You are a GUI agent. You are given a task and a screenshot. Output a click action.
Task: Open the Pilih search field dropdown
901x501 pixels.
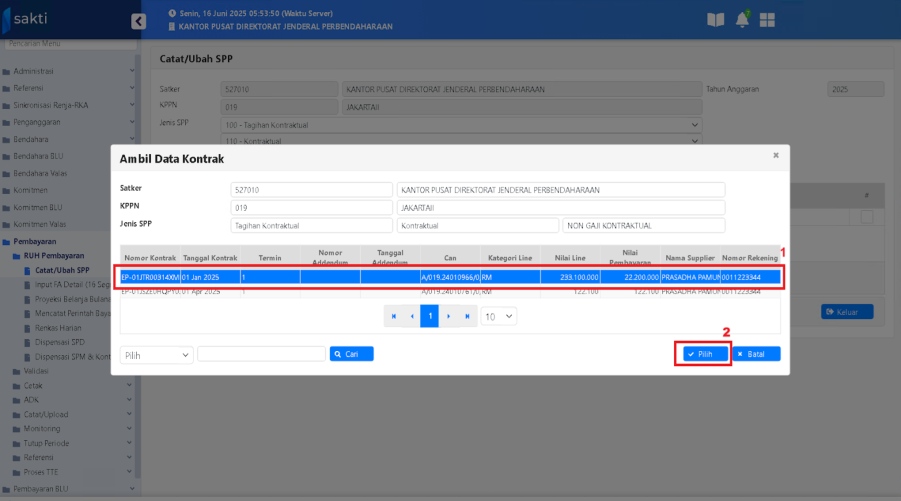[156, 354]
